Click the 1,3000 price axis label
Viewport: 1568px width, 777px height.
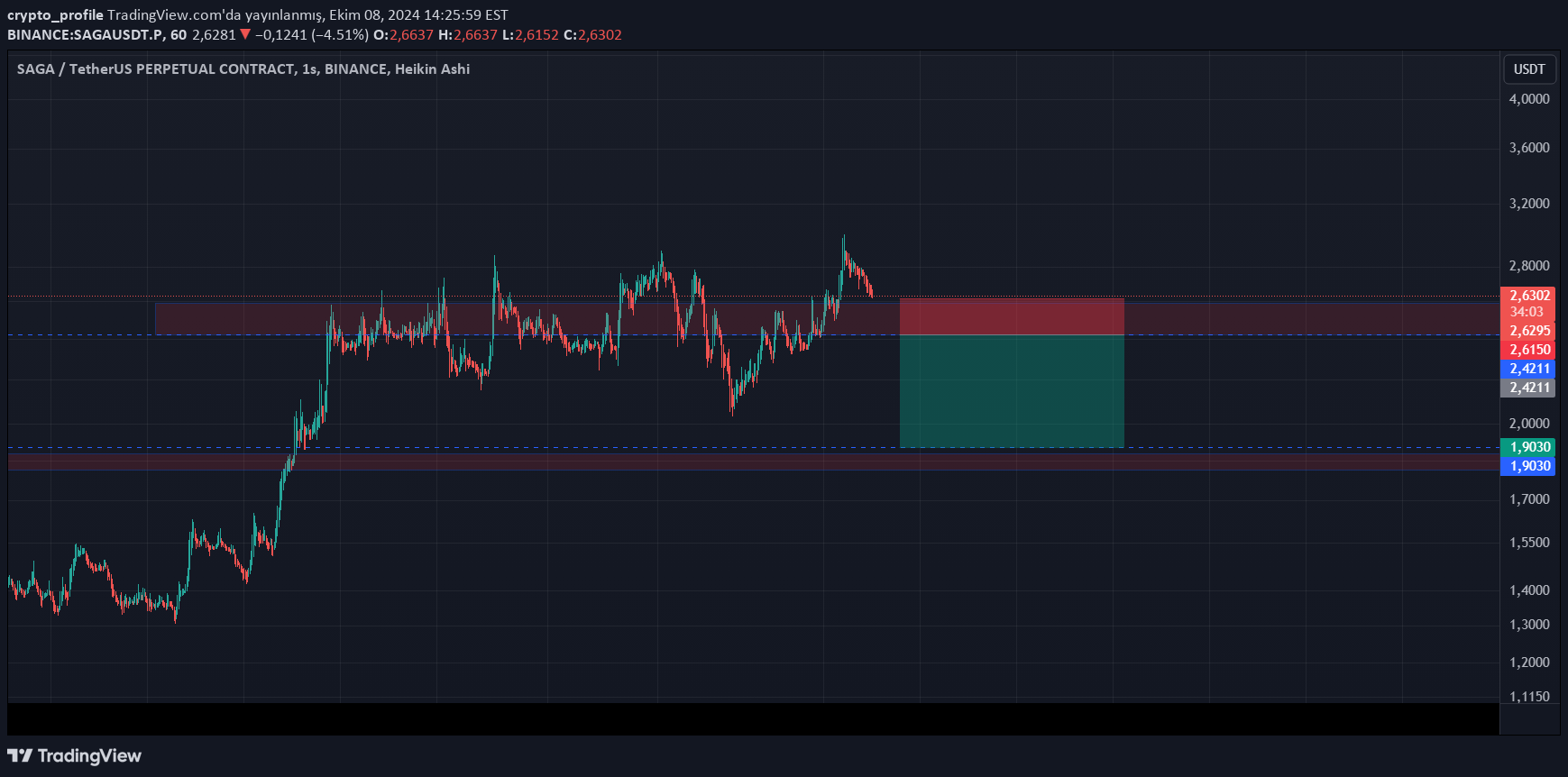(1529, 625)
